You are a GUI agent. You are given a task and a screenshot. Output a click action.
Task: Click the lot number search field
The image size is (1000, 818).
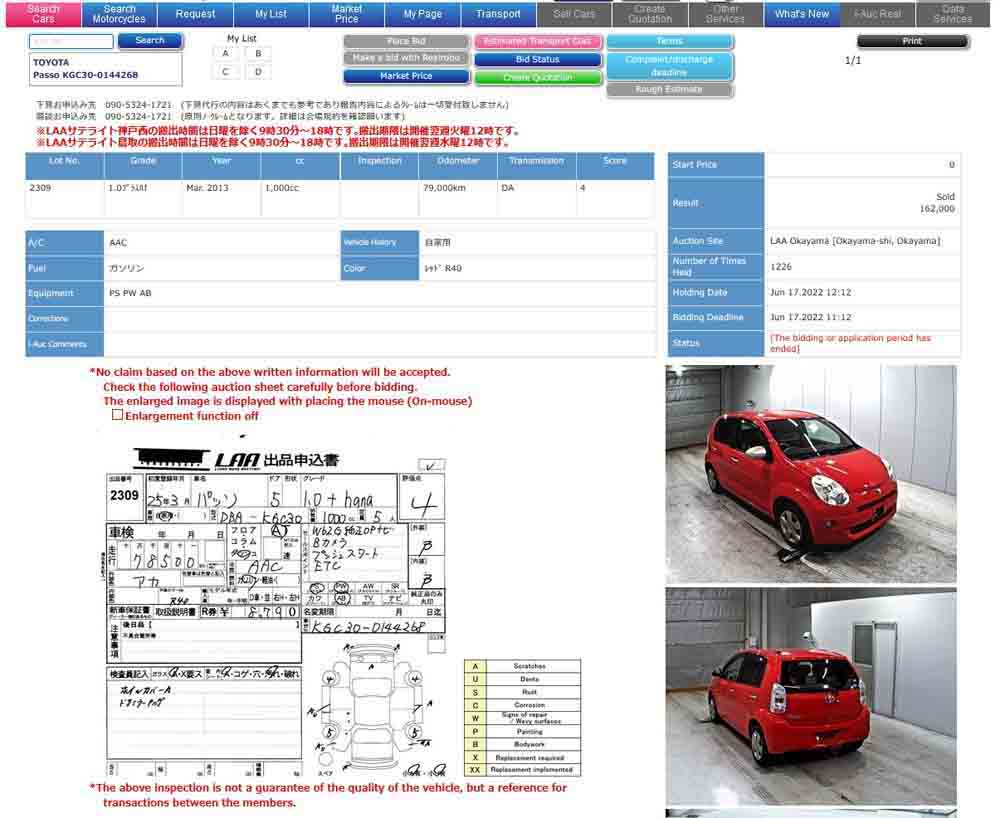pos(71,41)
